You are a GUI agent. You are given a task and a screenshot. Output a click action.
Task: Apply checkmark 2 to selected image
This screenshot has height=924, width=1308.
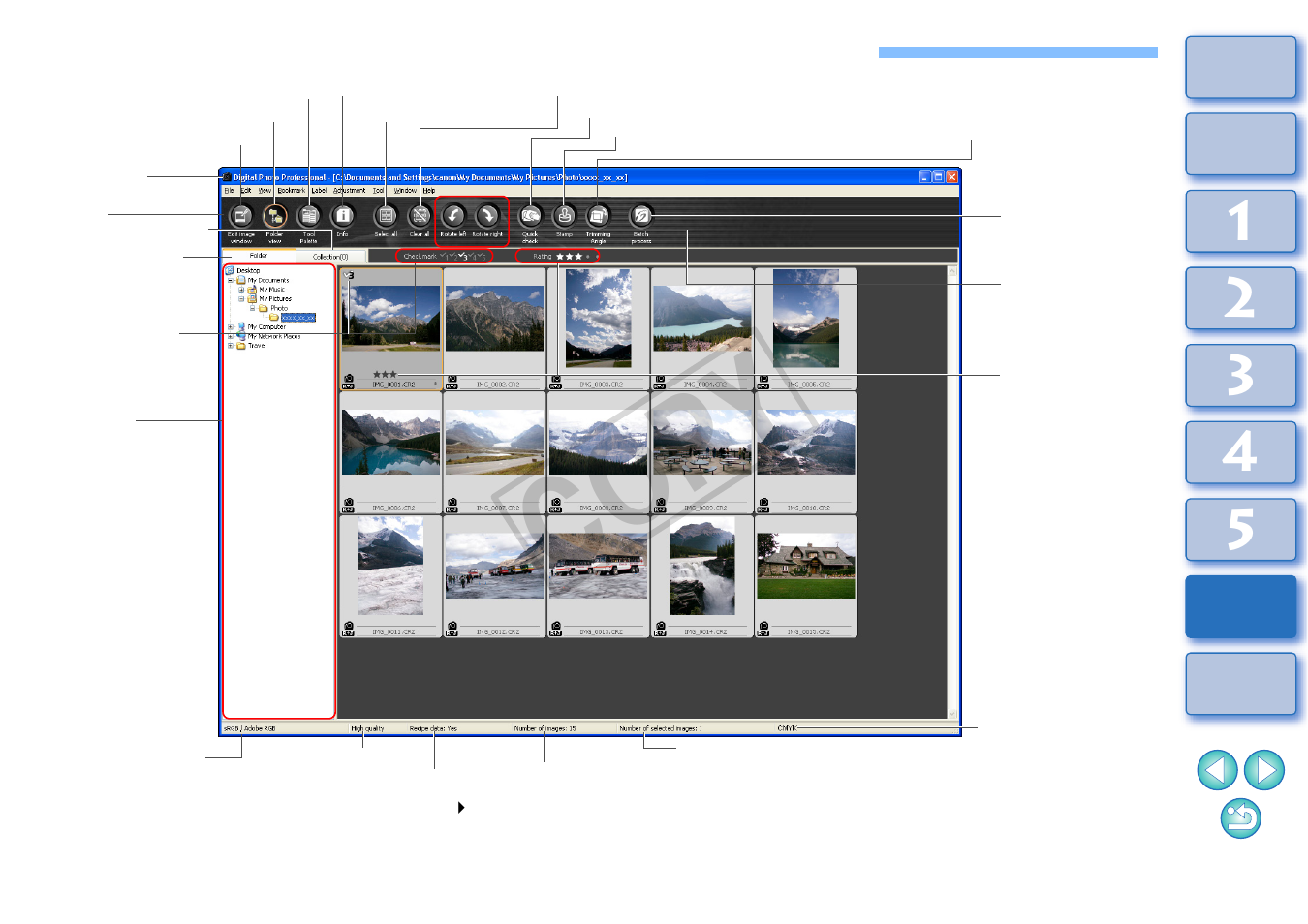tap(452, 256)
